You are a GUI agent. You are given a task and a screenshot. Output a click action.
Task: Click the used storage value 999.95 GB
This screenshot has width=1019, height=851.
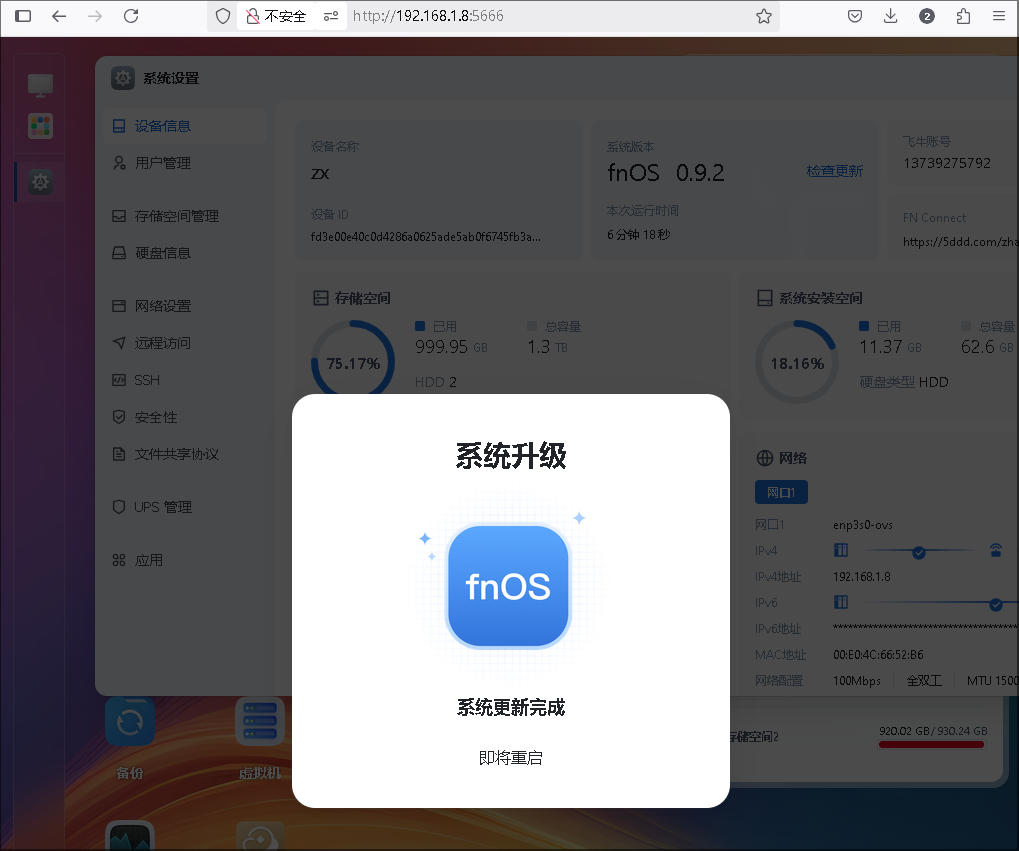pyautogui.click(x=451, y=347)
